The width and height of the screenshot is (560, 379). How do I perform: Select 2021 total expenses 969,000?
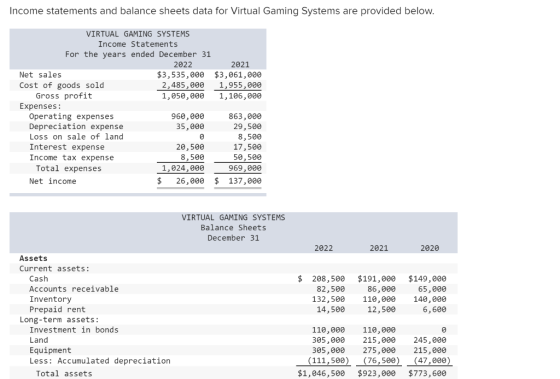point(245,168)
